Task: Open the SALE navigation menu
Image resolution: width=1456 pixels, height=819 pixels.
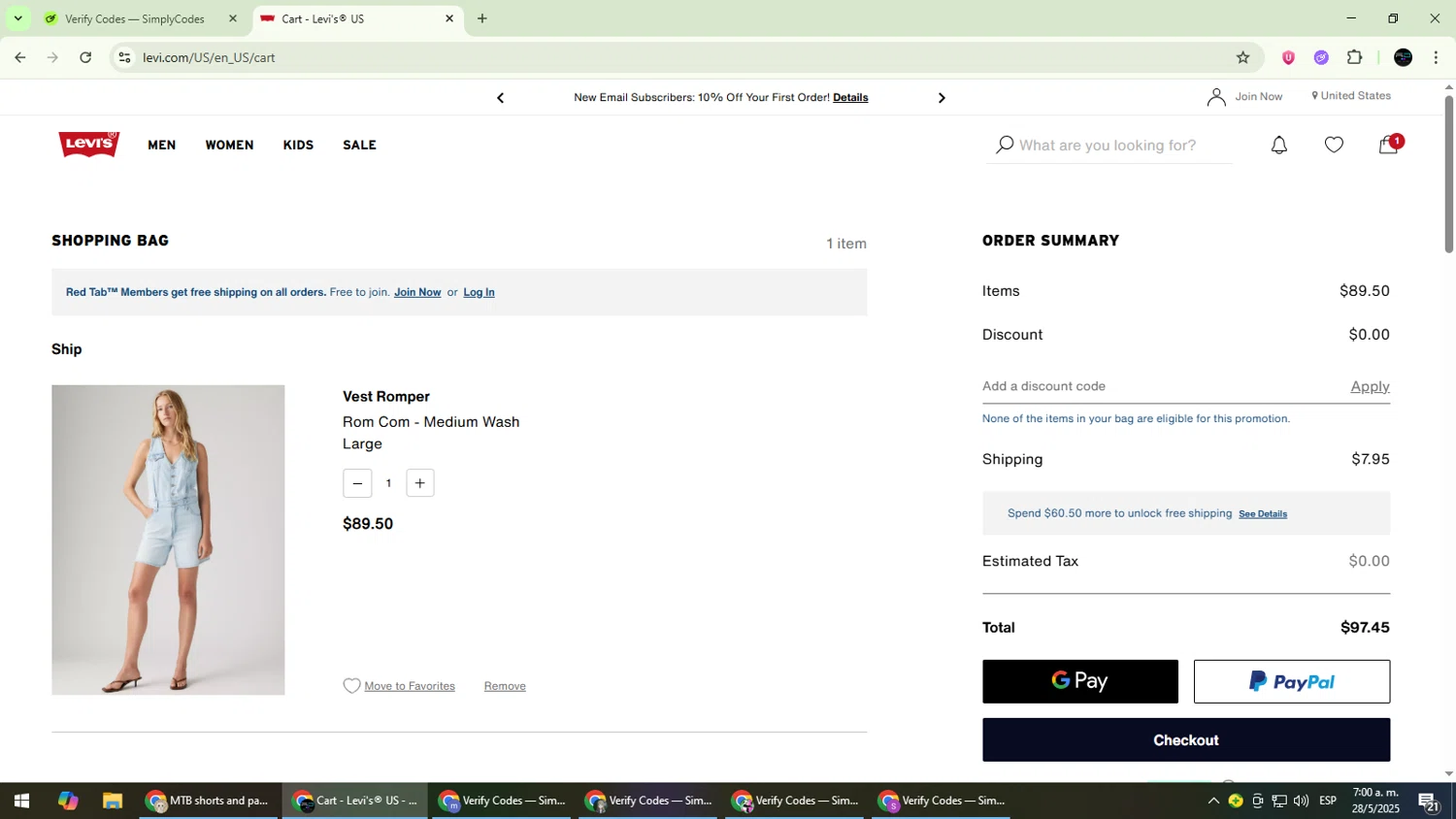Action: [x=359, y=145]
